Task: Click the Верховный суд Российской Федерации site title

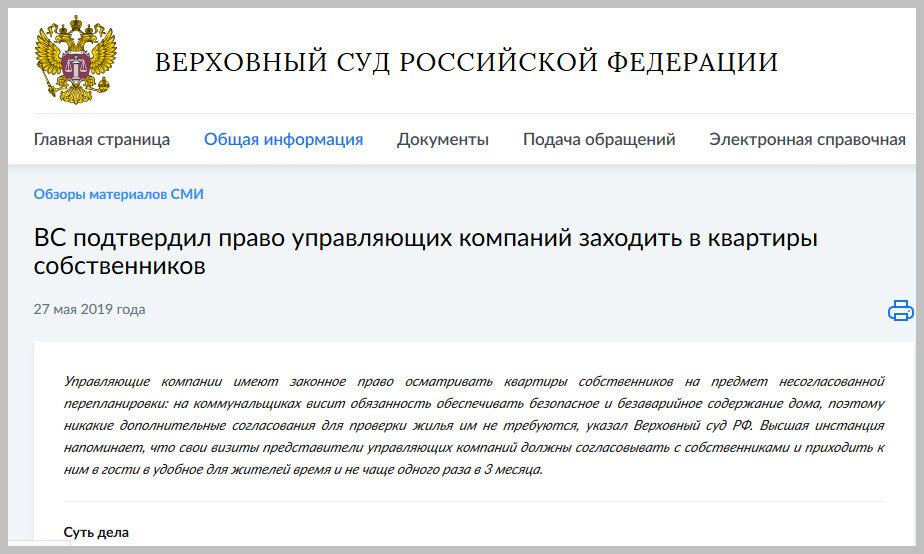Action: (x=466, y=62)
